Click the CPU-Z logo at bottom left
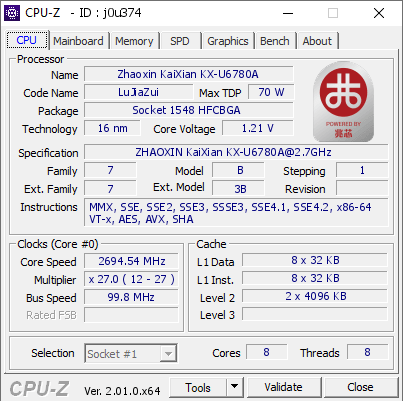Screen dimensions: 403x401 (39, 389)
